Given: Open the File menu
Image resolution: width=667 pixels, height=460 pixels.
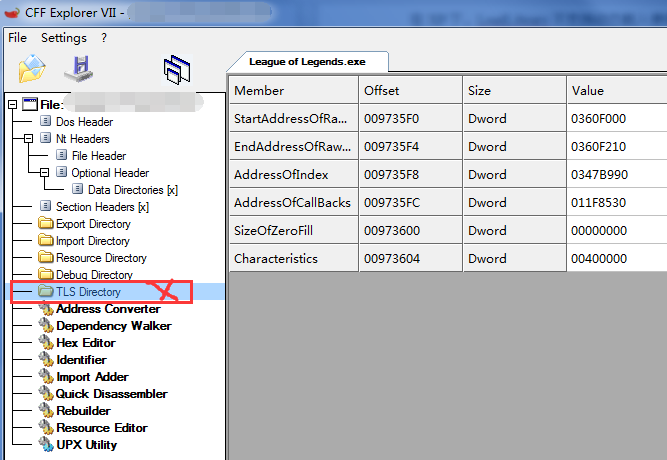Looking at the screenshot, I should (x=17, y=38).
